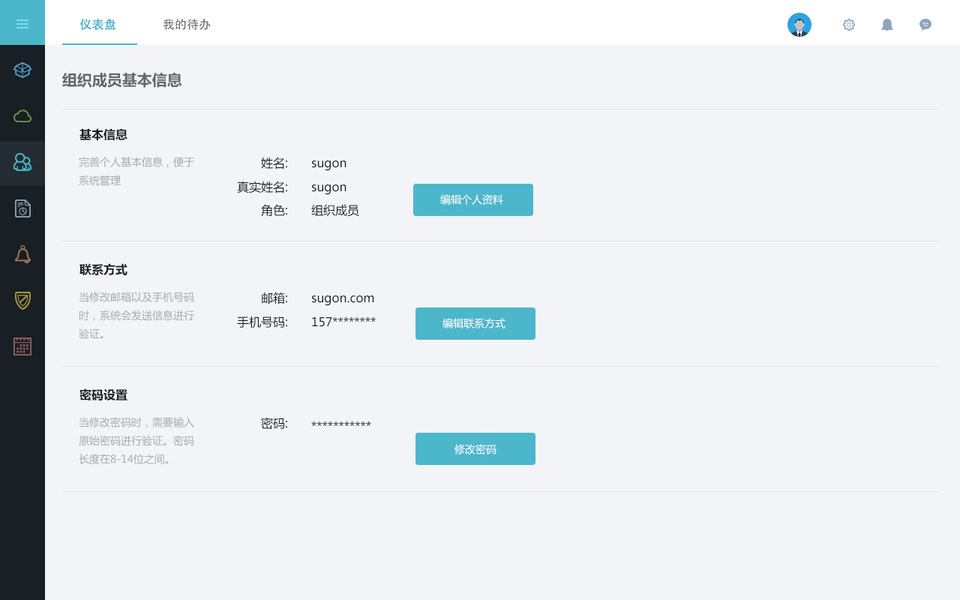Image resolution: width=960 pixels, height=600 pixels.
Task: Switch to the 仪表盘 tab
Action: pos(98,24)
